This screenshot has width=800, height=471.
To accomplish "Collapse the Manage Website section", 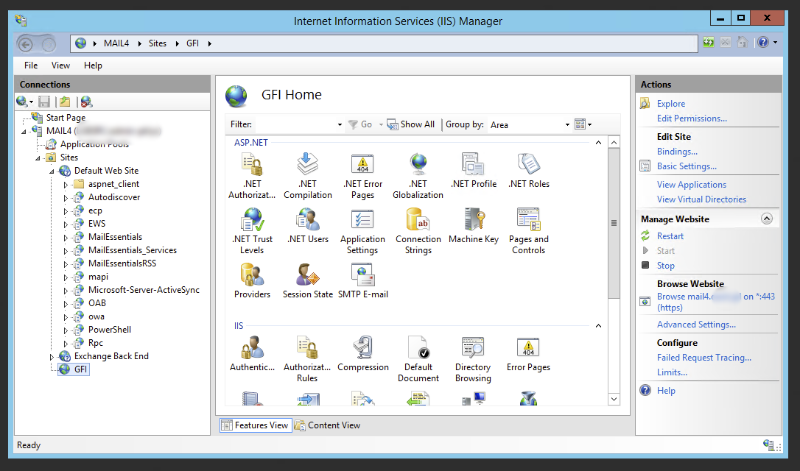I will pyautogui.click(x=766, y=219).
